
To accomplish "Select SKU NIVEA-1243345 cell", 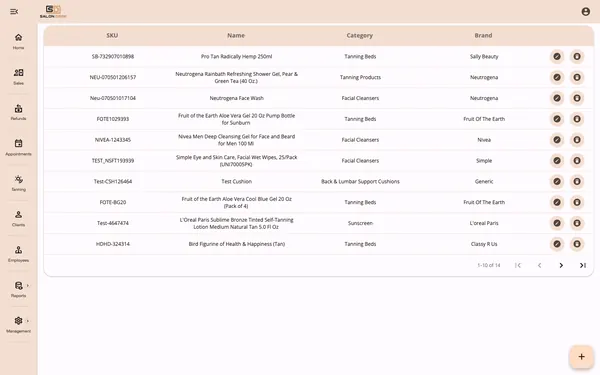I will 113,140.
